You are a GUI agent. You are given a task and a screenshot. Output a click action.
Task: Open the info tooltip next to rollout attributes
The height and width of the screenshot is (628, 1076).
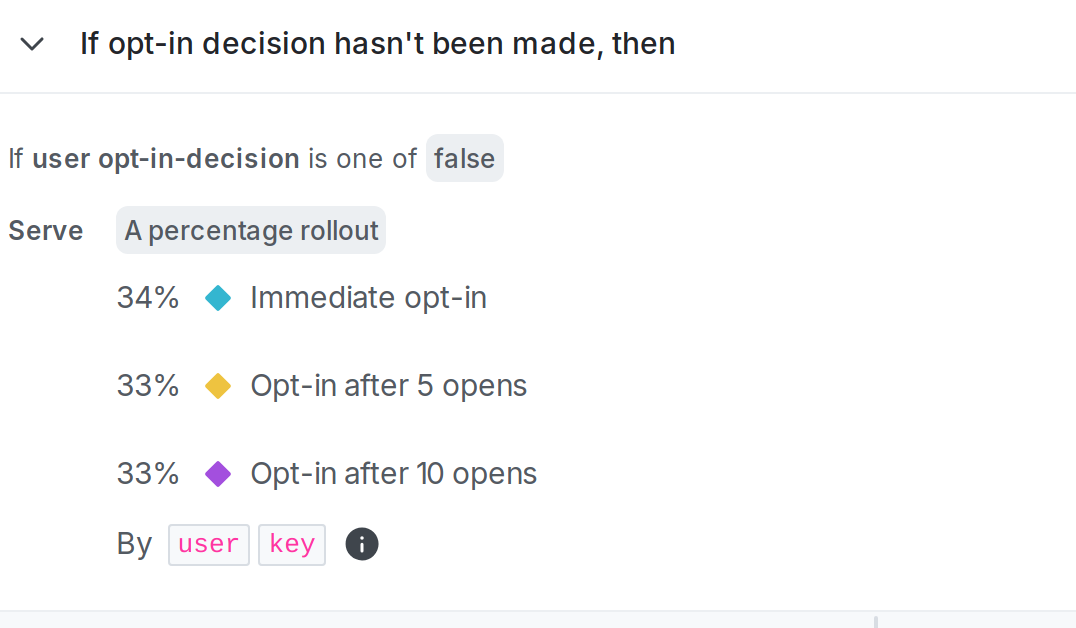(x=362, y=544)
